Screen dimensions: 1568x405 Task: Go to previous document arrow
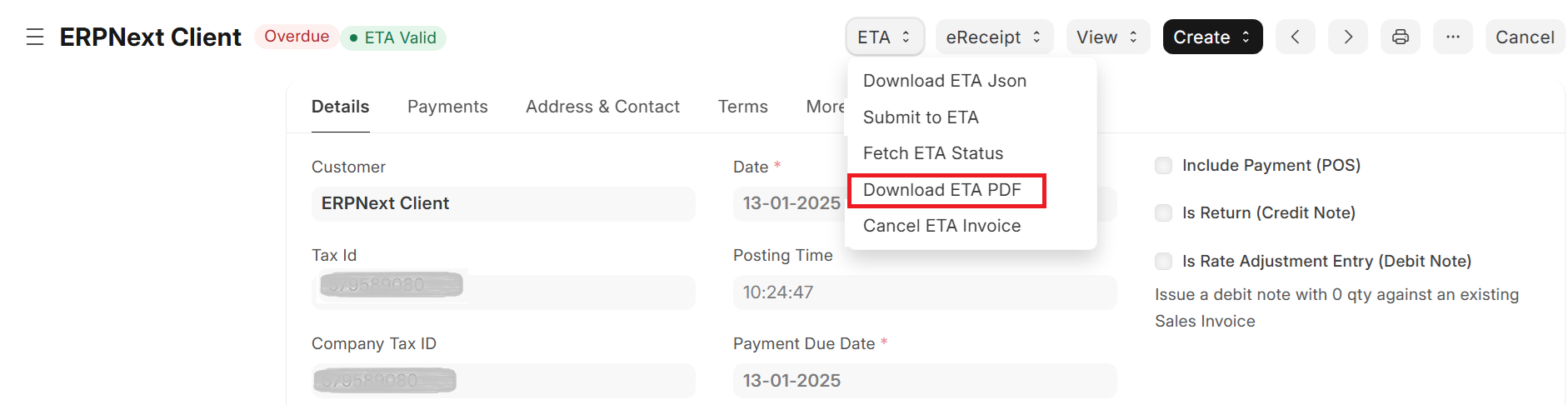click(x=1295, y=37)
